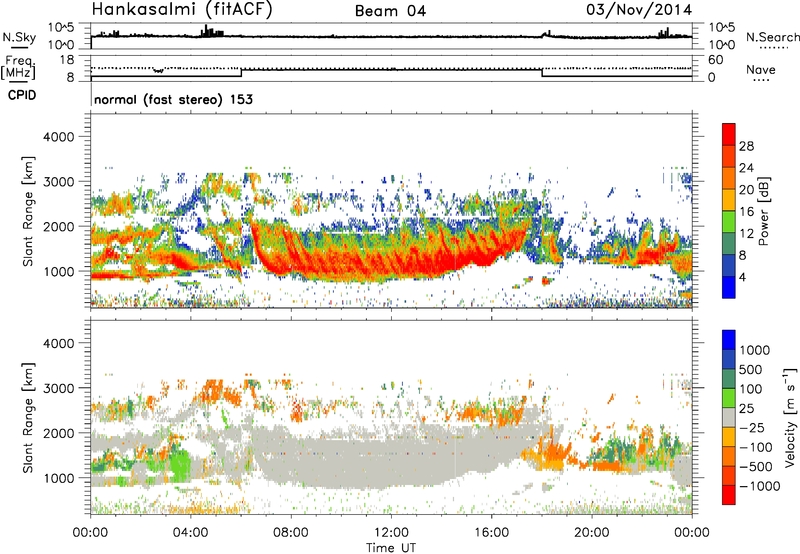Screen dimensions: 800x554
Task: Click the Velocity [m s⁻¹] colorbar title
Action: pos(790,417)
